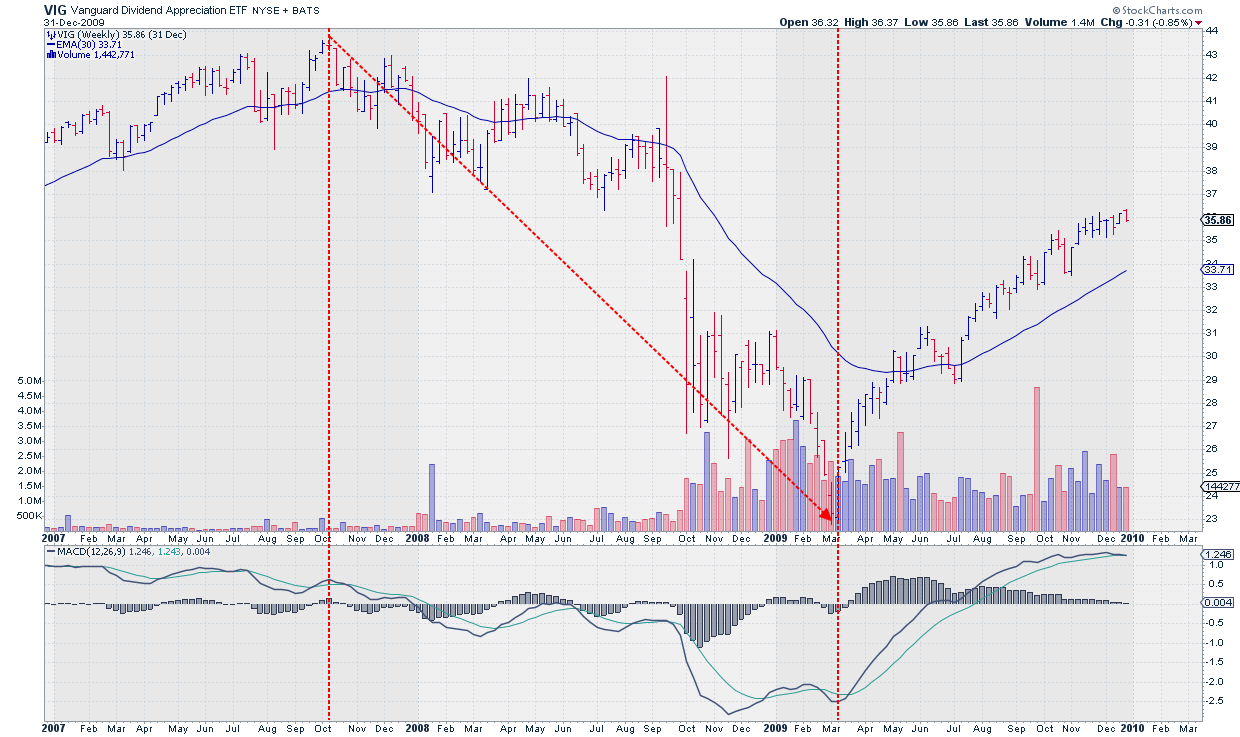This screenshot has width=1240, height=737.
Task: Click the 44 price axis label
Action: [1211, 31]
